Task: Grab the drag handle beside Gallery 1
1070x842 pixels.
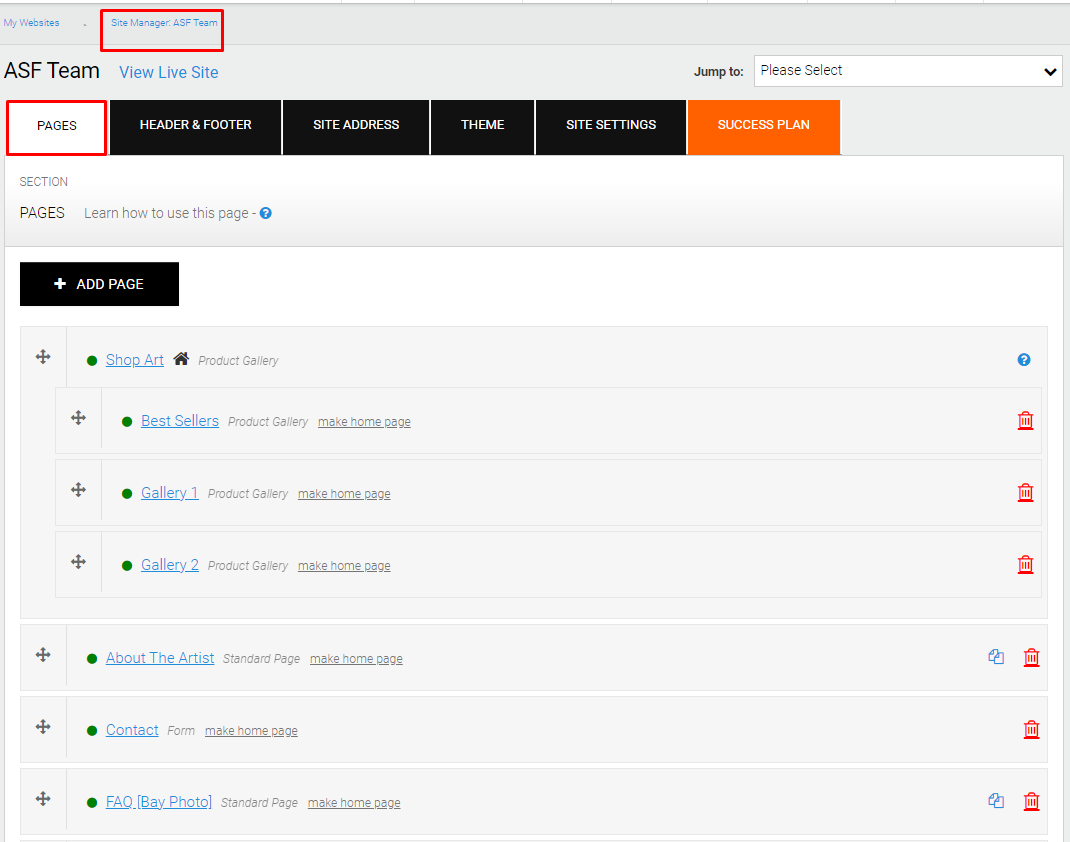Action: (78, 490)
